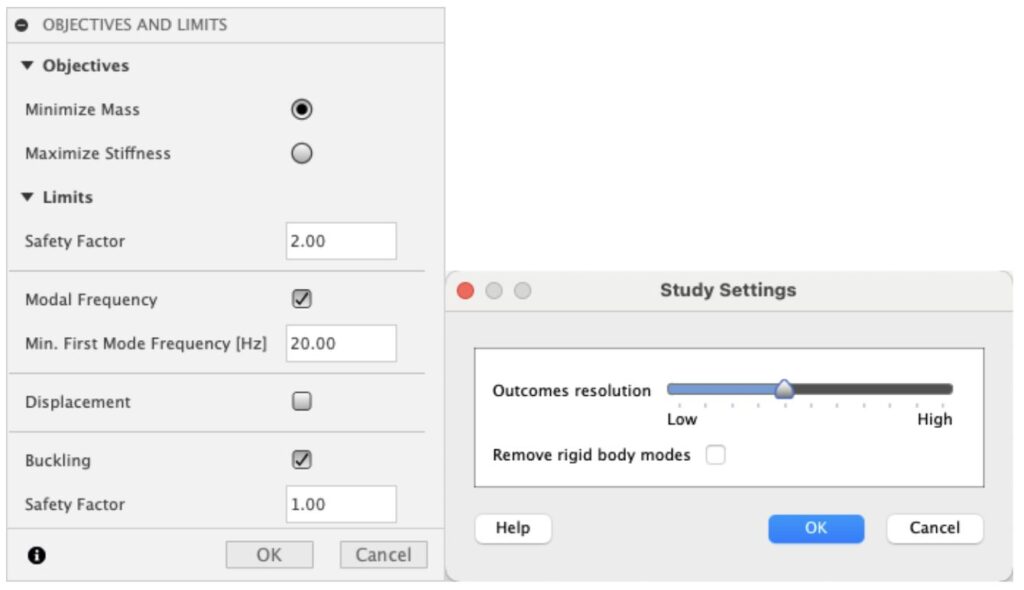Screen dimensions: 1024x590
Task: Disable the Buckling limit
Action: point(301,460)
